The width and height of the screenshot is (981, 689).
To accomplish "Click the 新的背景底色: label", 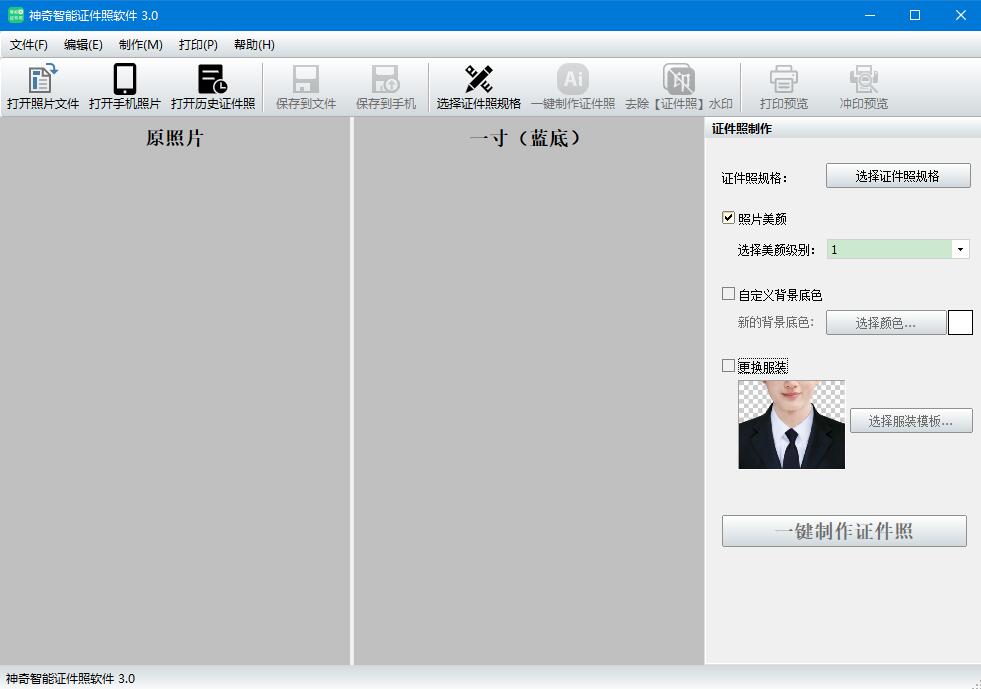I will click(x=776, y=322).
